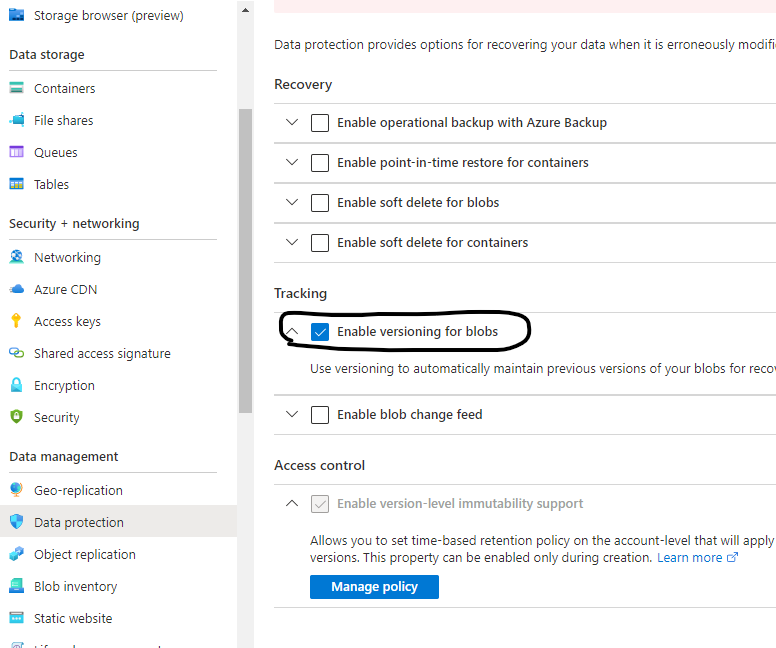This screenshot has width=776, height=648.
Task: Enable soft delete for blobs checkbox
Action: 320,202
